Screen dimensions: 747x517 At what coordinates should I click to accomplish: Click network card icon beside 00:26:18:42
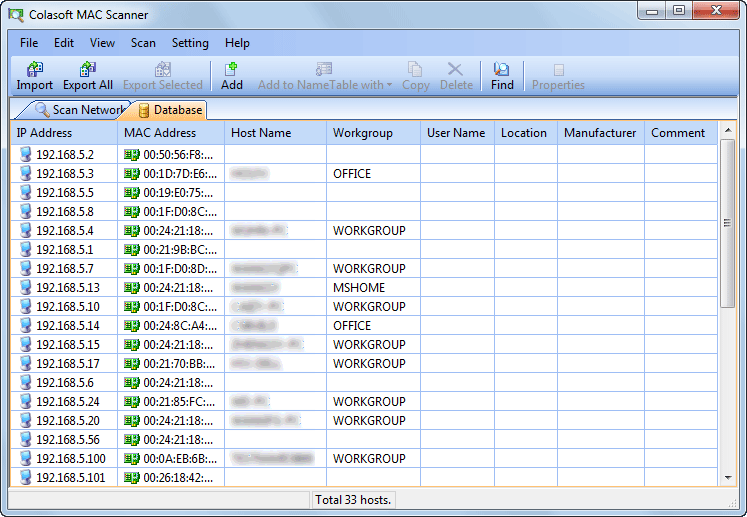[131, 477]
